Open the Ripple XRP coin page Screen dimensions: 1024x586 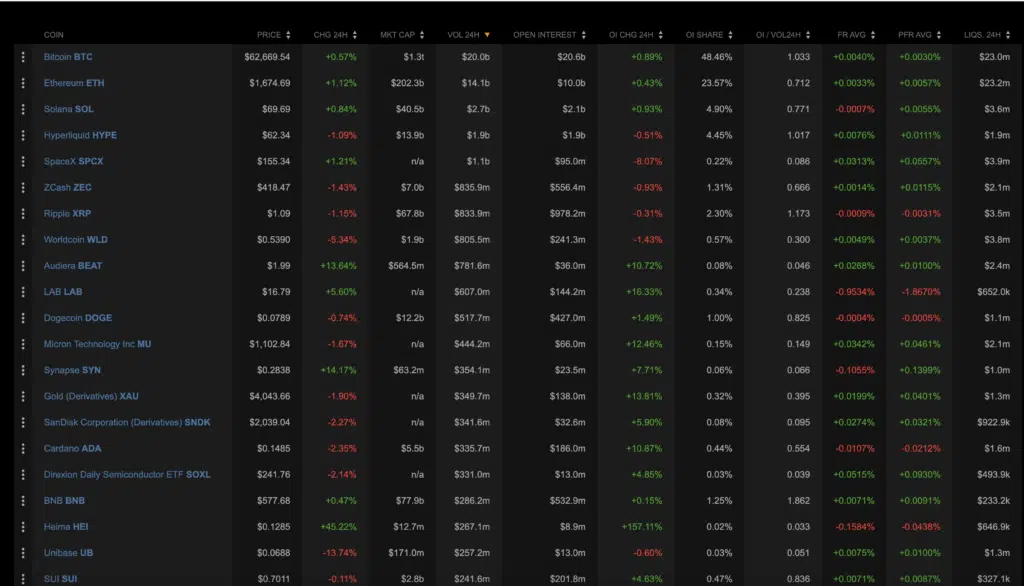click(x=67, y=214)
